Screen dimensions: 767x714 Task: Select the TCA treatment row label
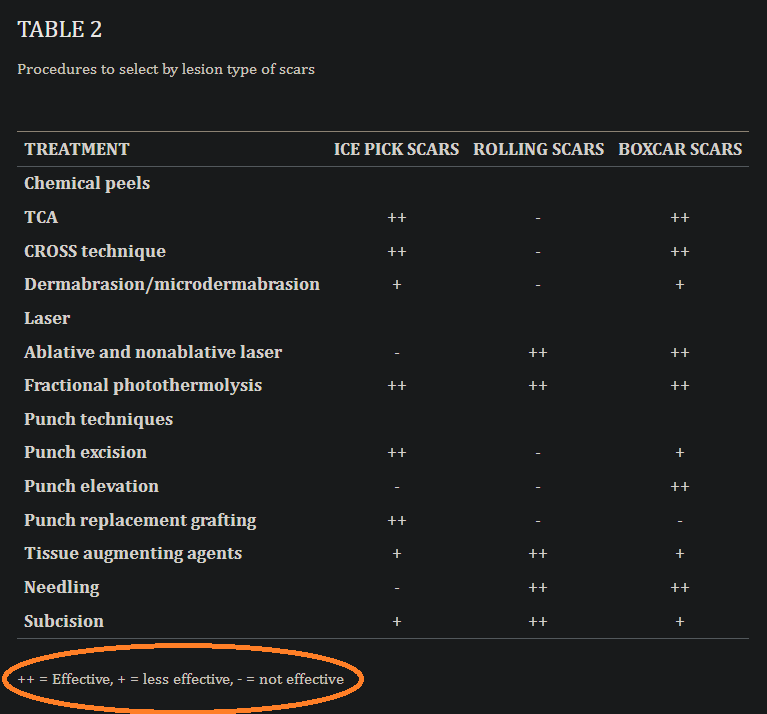point(41,217)
